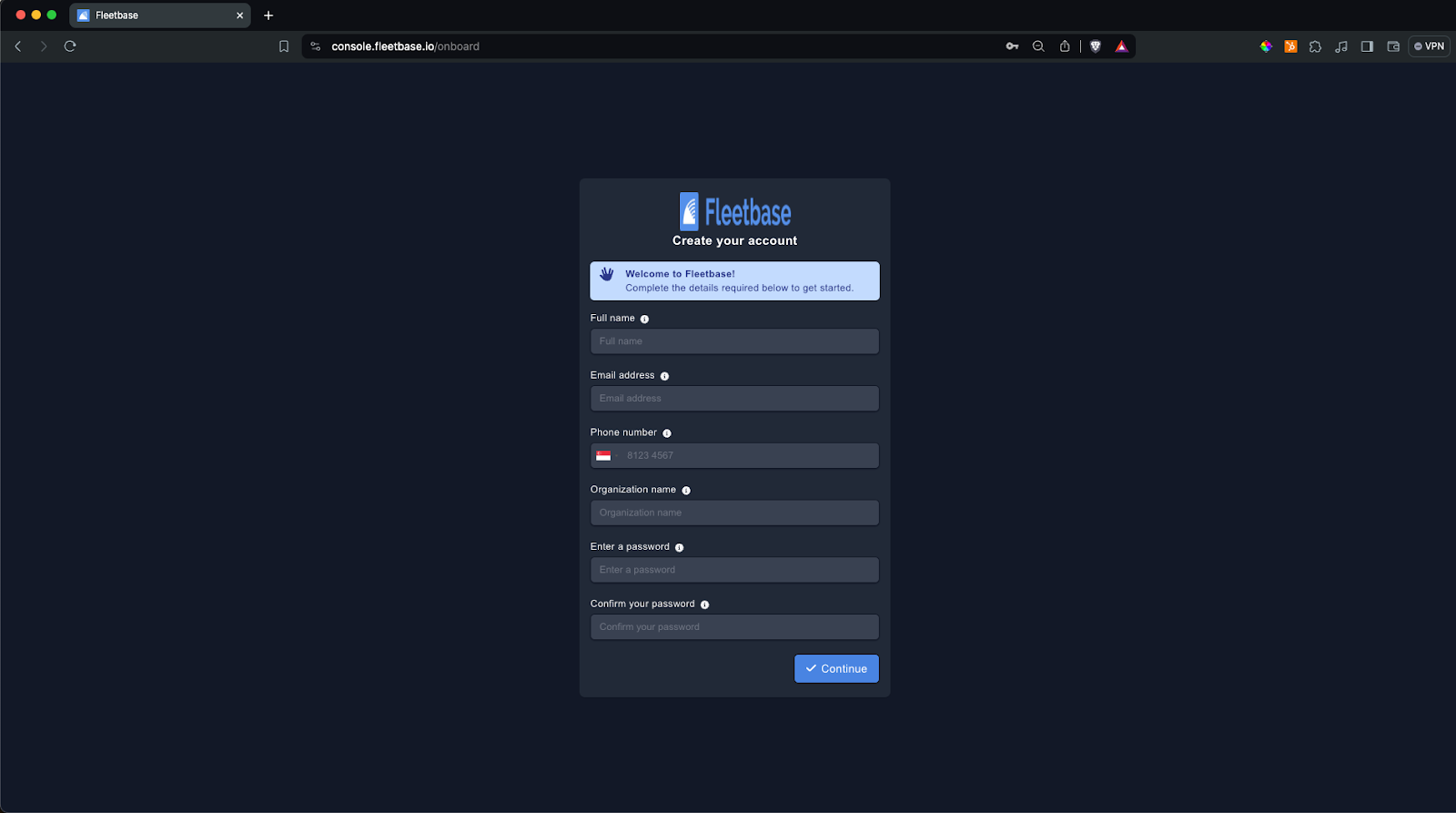The image size is (1456, 813).
Task: Open the media playlist music note icon
Action: tap(1341, 46)
